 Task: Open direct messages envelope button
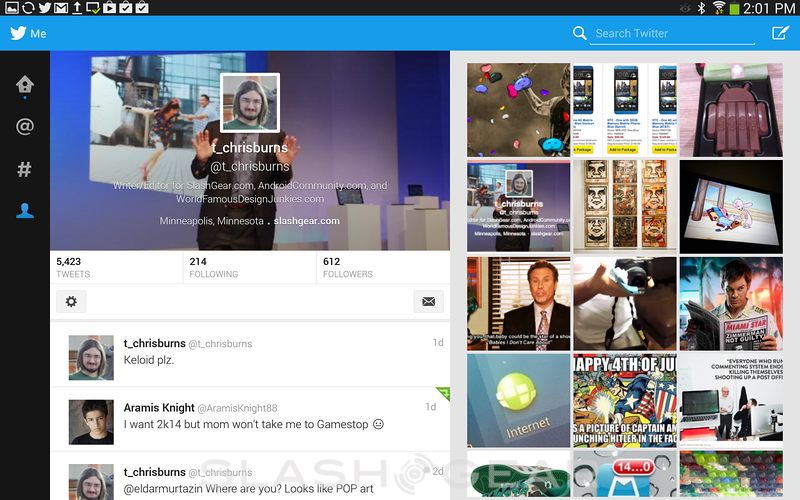[x=428, y=301]
